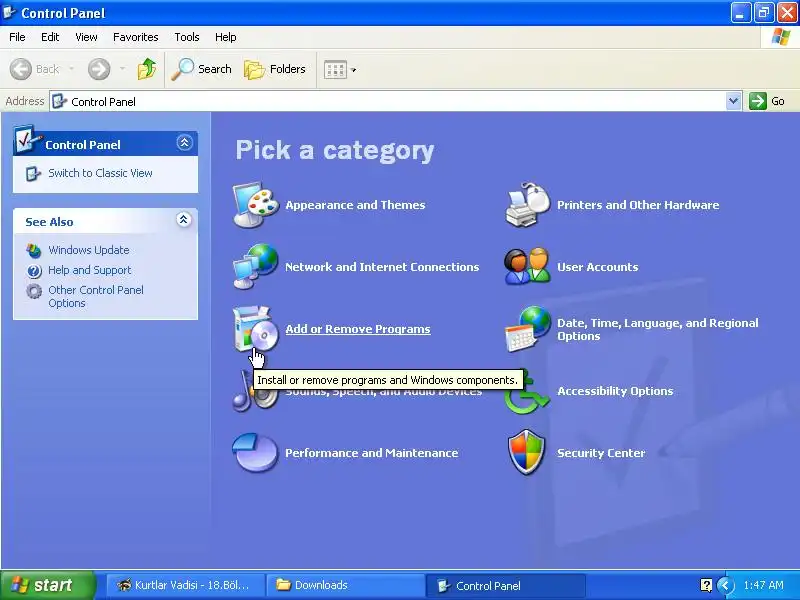The height and width of the screenshot is (600, 800).
Task: Open the Help menu
Action: click(x=226, y=37)
